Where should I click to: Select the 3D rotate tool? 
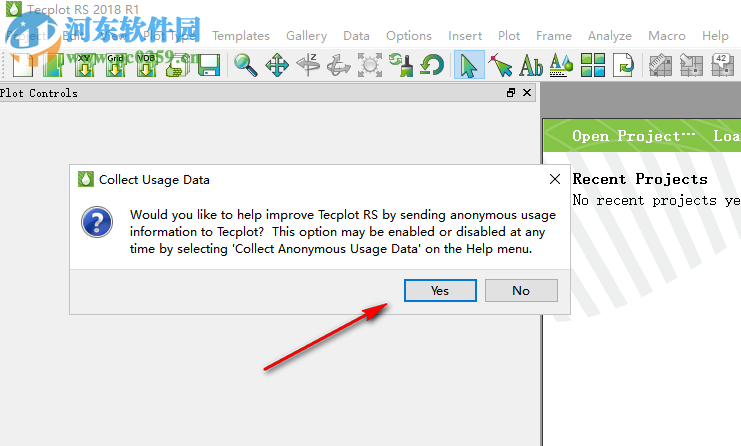pyautogui.click(x=339, y=65)
